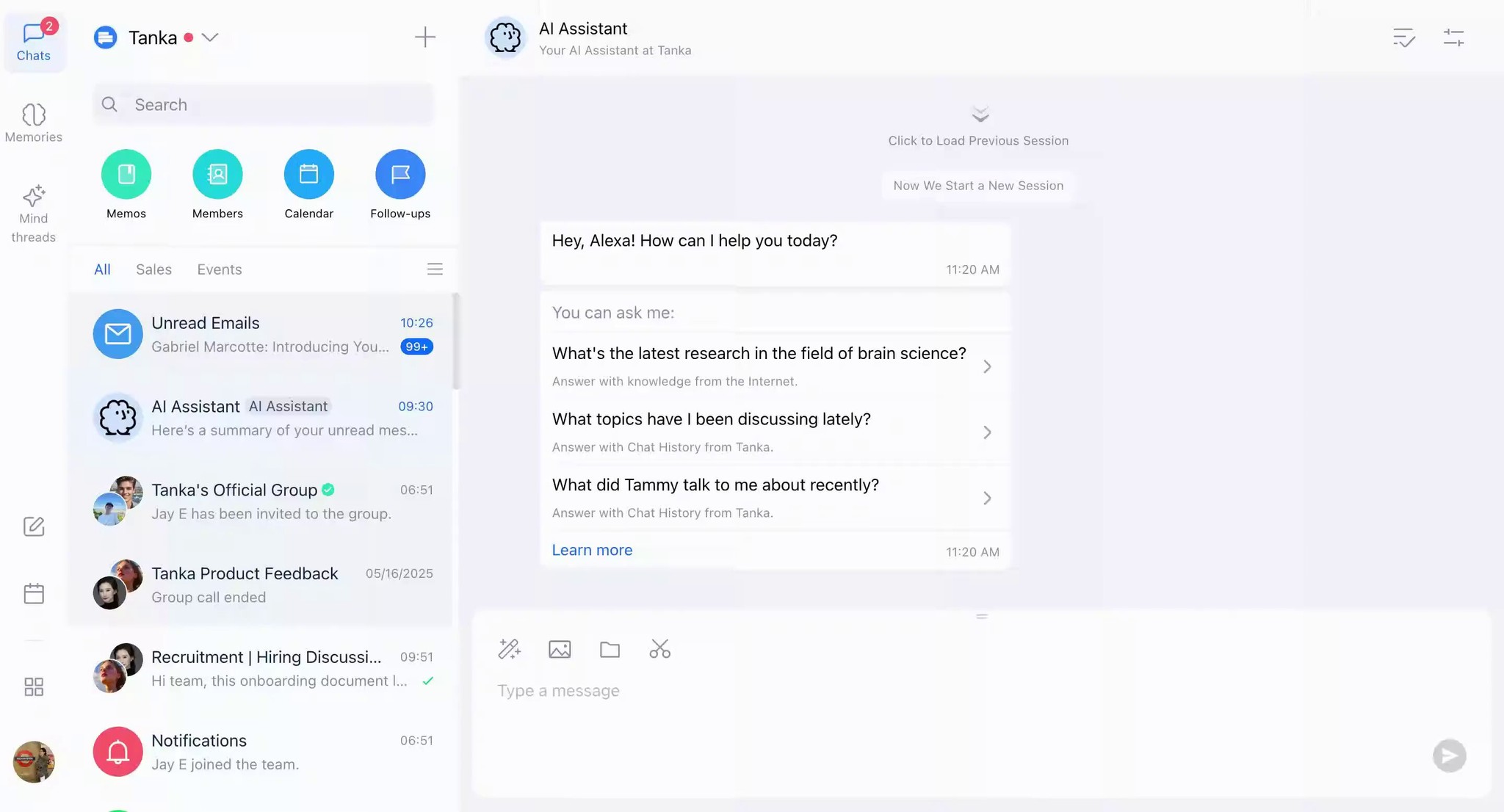
Task: Click the folder file attachment icon
Action: click(610, 650)
